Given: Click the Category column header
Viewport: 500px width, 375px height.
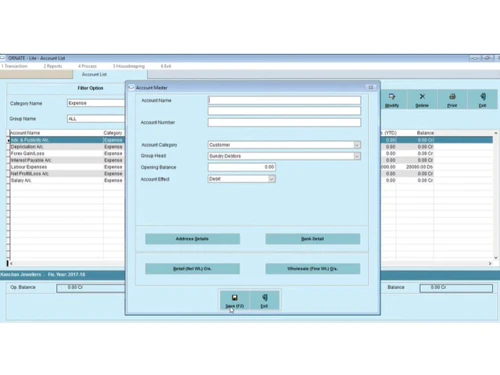Looking at the screenshot, I should pyautogui.click(x=113, y=133).
